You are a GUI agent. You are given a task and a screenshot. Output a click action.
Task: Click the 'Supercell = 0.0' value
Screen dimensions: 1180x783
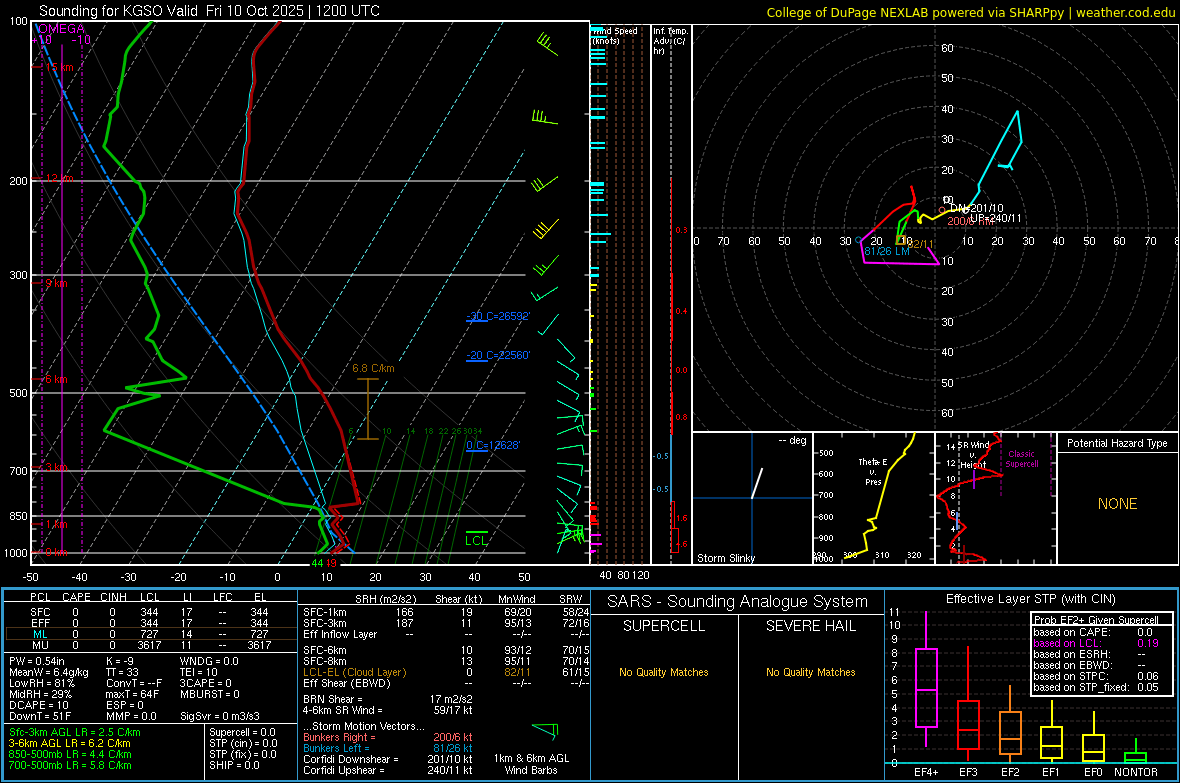[242, 732]
